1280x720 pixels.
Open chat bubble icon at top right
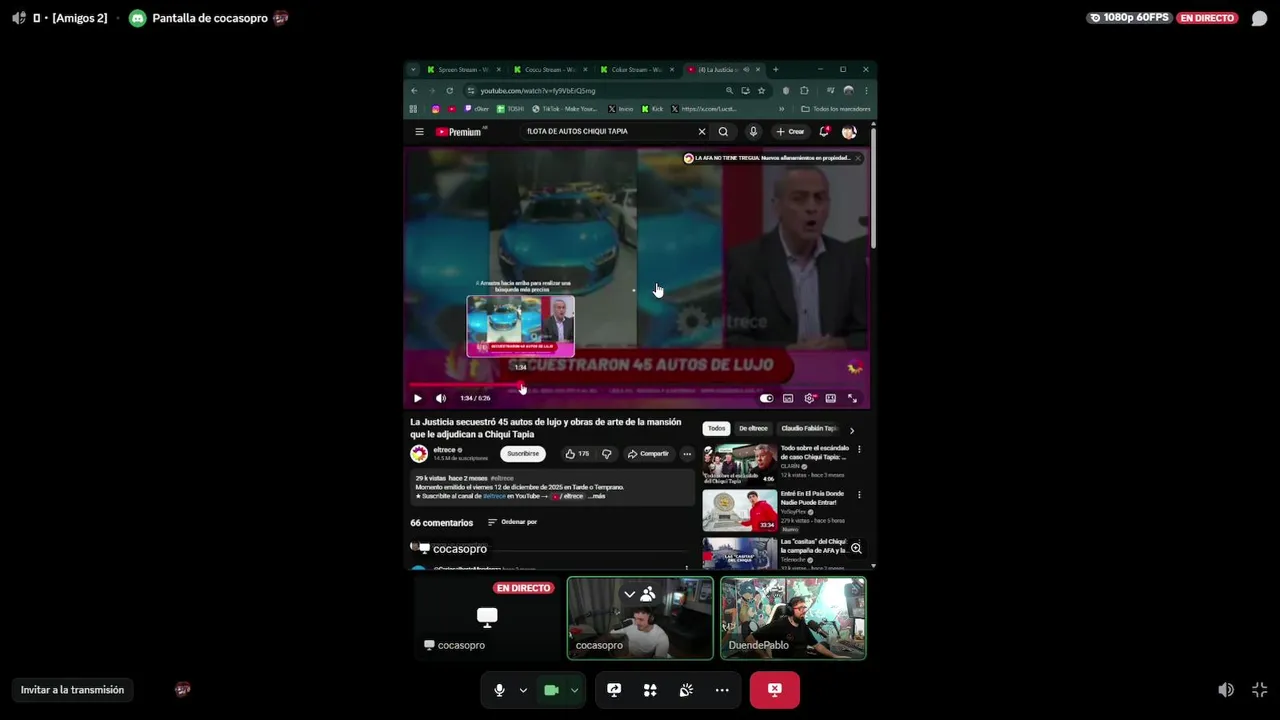click(x=1259, y=18)
